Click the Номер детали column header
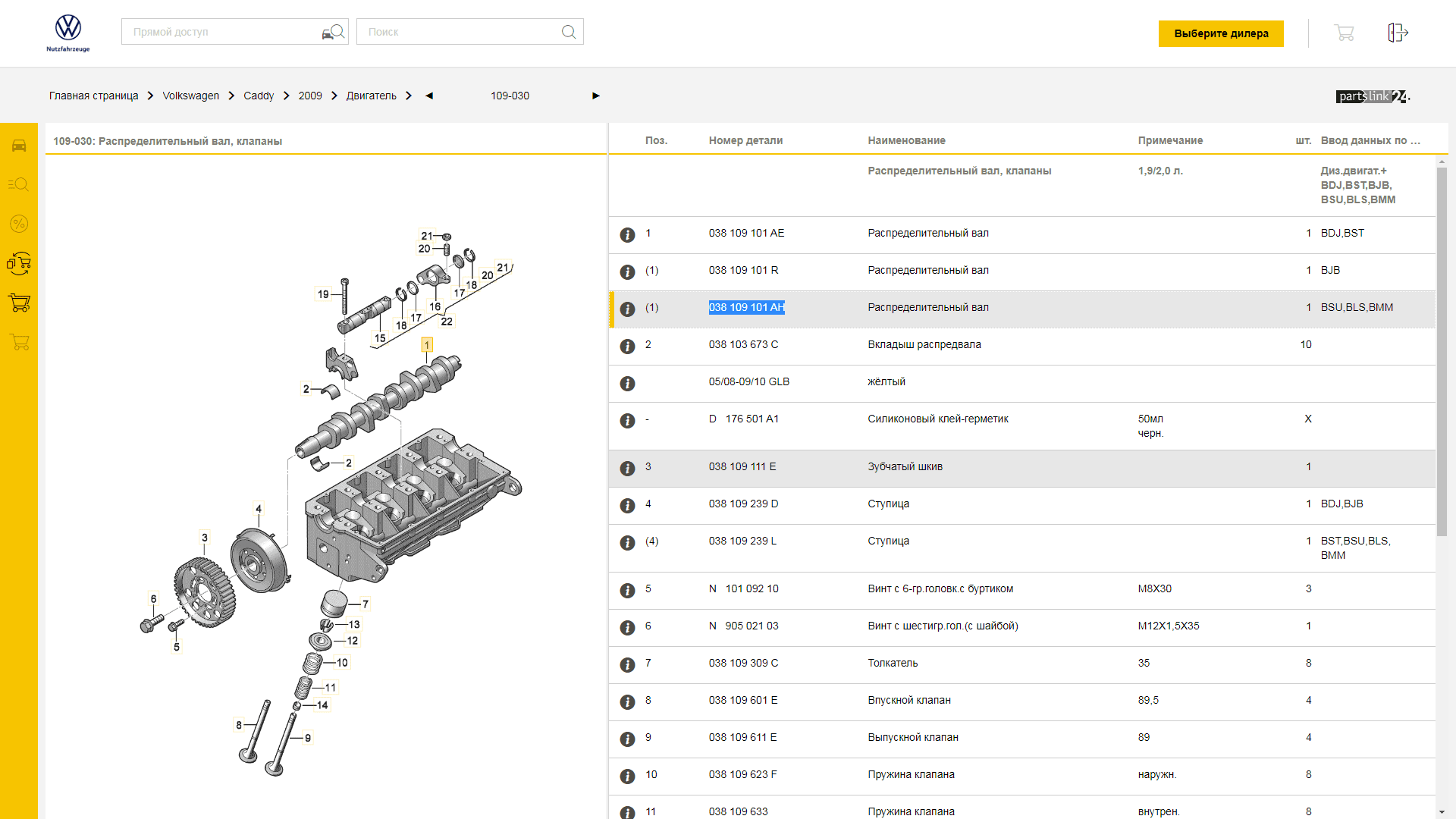 pyautogui.click(x=745, y=140)
